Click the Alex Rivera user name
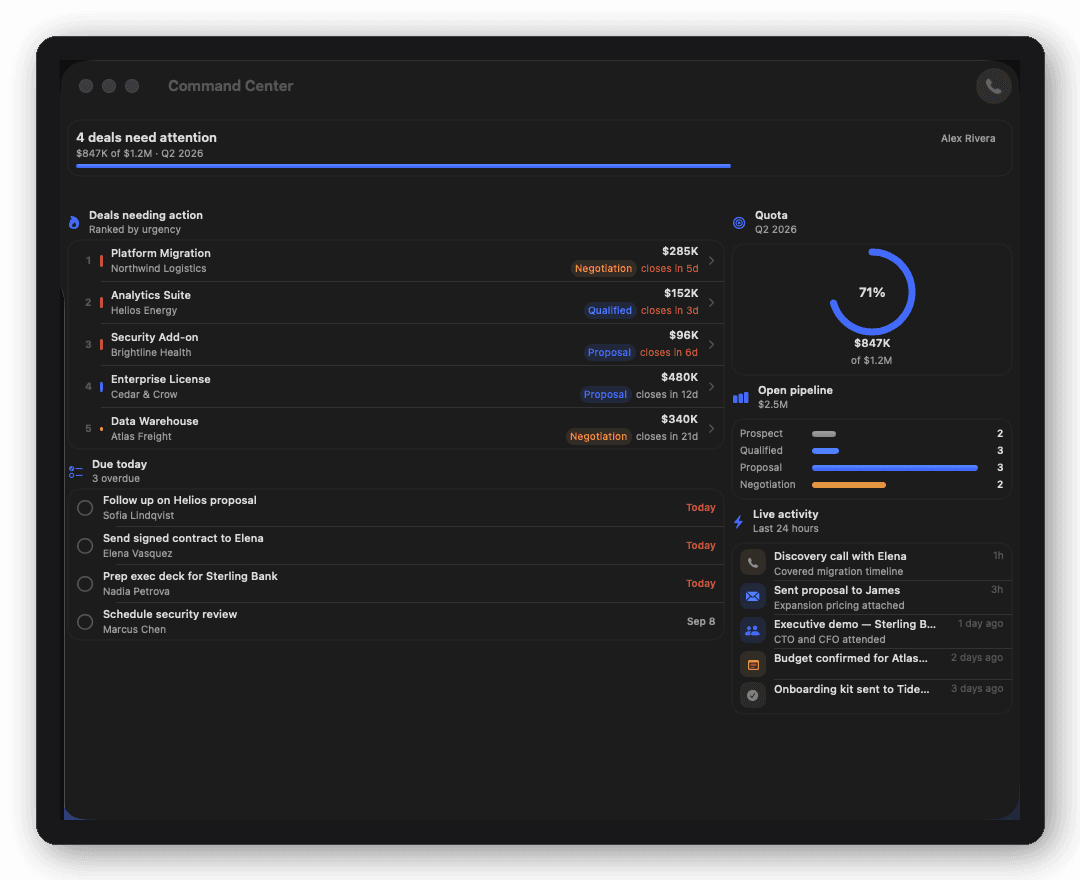This screenshot has width=1080, height=880. pyautogui.click(x=968, y=138)
